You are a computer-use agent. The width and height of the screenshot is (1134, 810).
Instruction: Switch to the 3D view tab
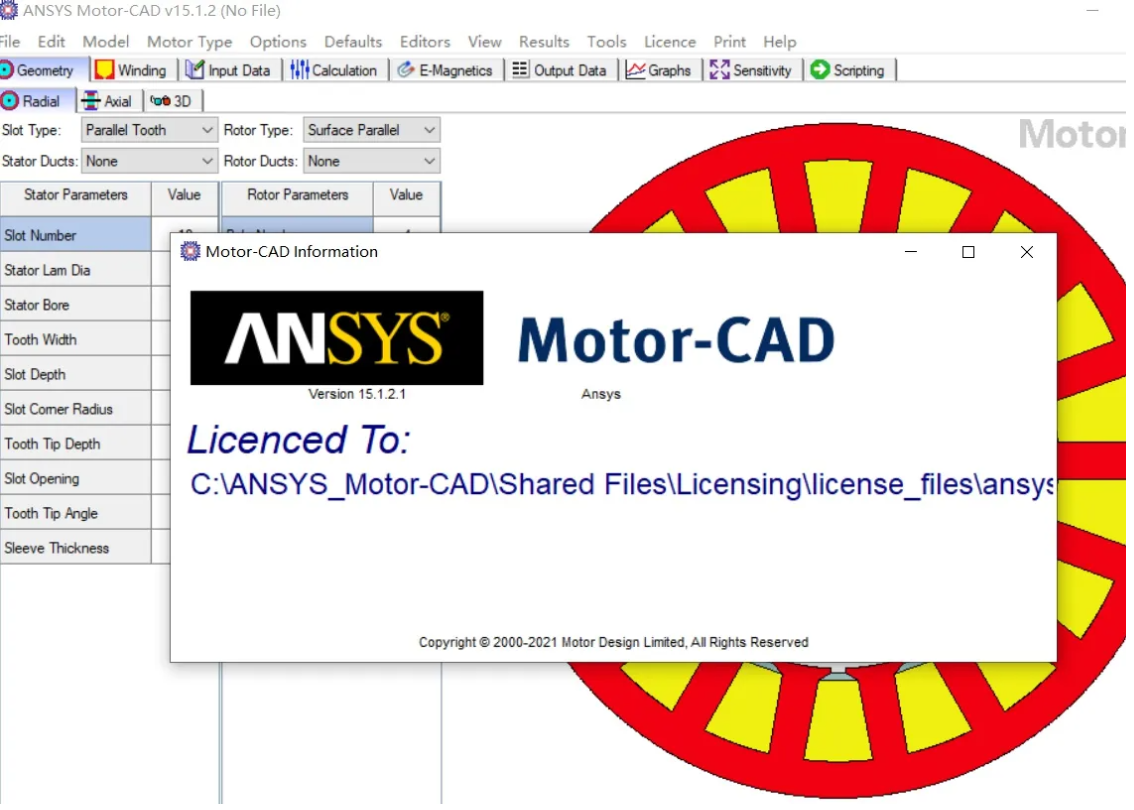[x=172, y=100]
